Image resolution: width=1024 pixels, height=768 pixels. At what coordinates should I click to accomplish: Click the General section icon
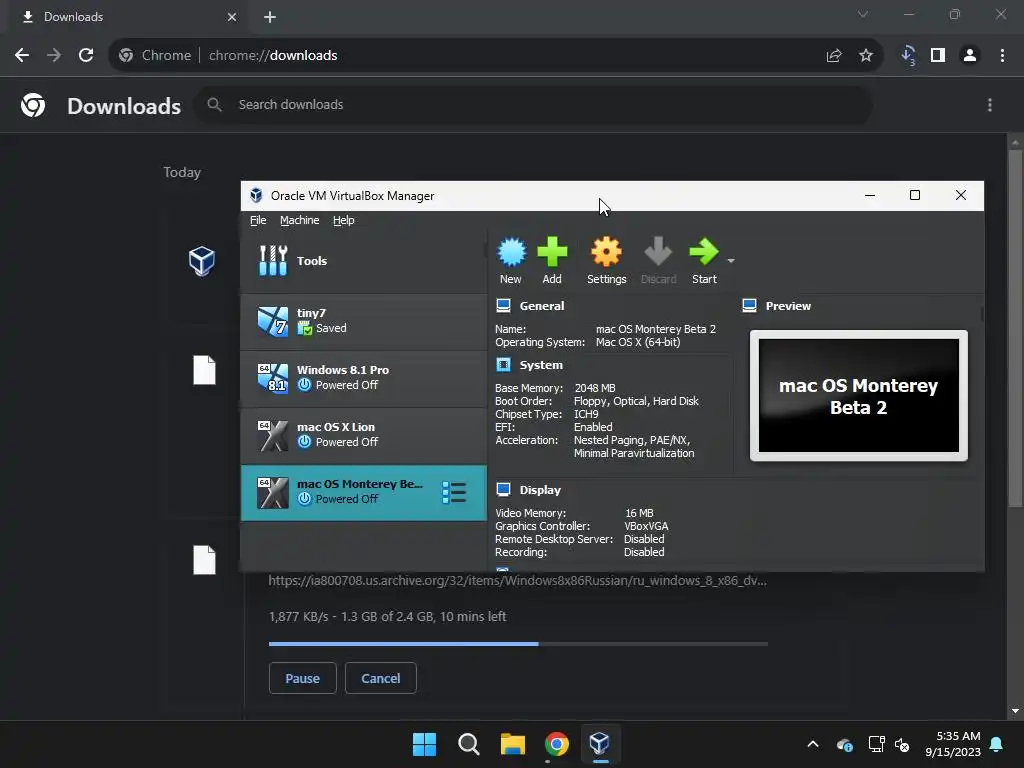tap(503, 306)
